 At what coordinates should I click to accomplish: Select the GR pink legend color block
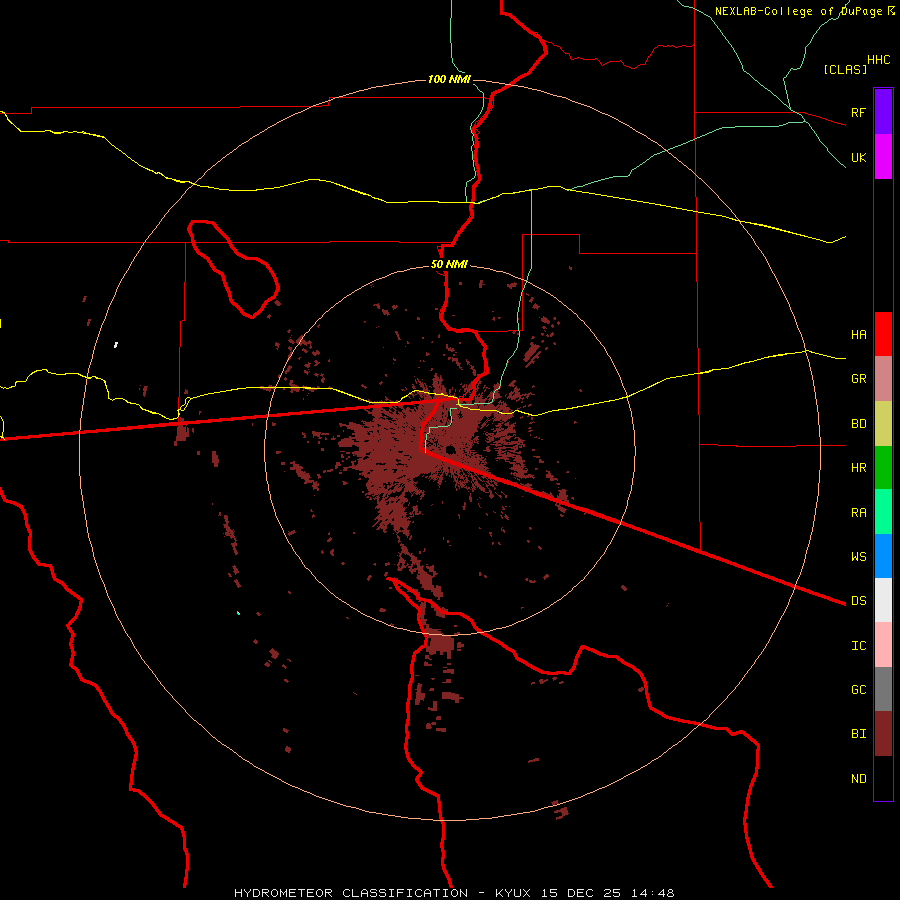click(x=883, y=379)
